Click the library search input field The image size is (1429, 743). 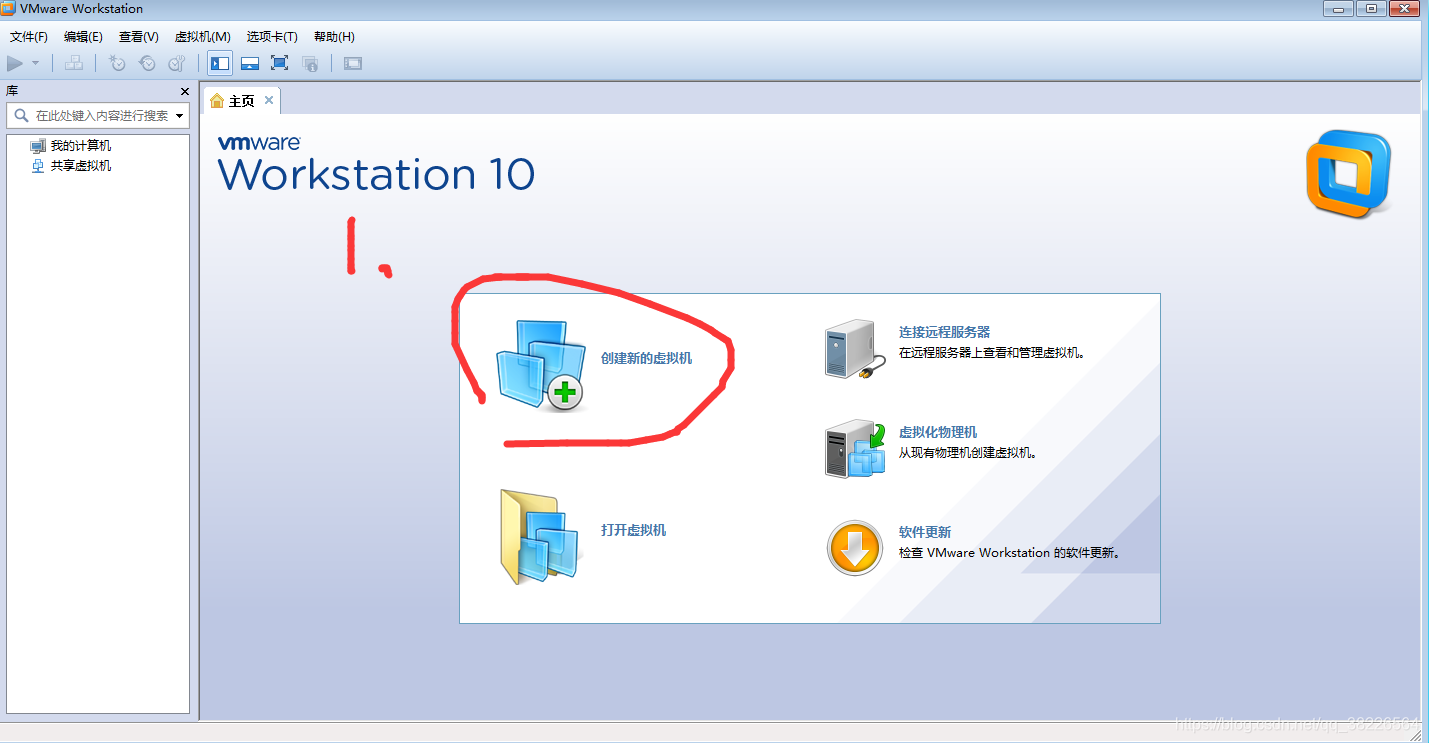98,116
